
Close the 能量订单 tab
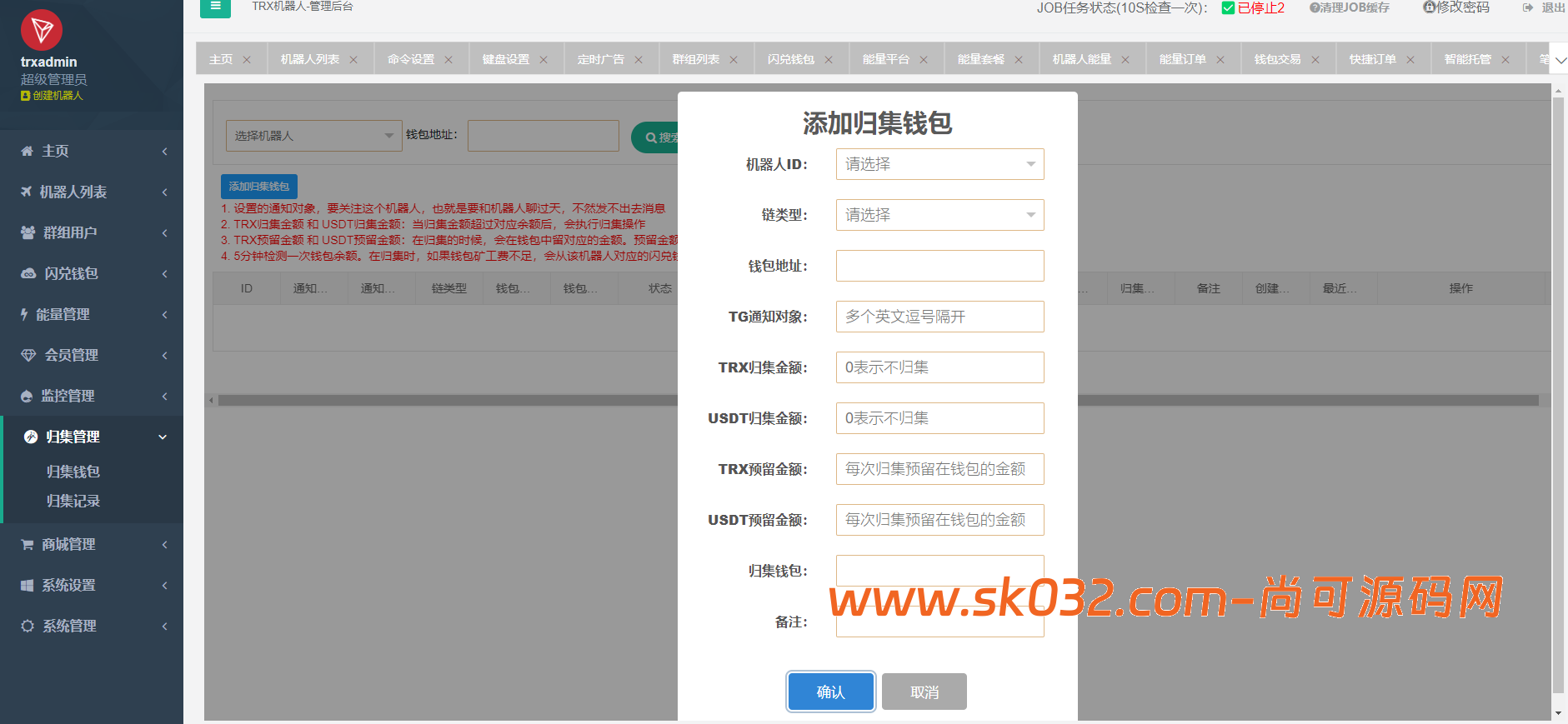(x=1220, y=59)
